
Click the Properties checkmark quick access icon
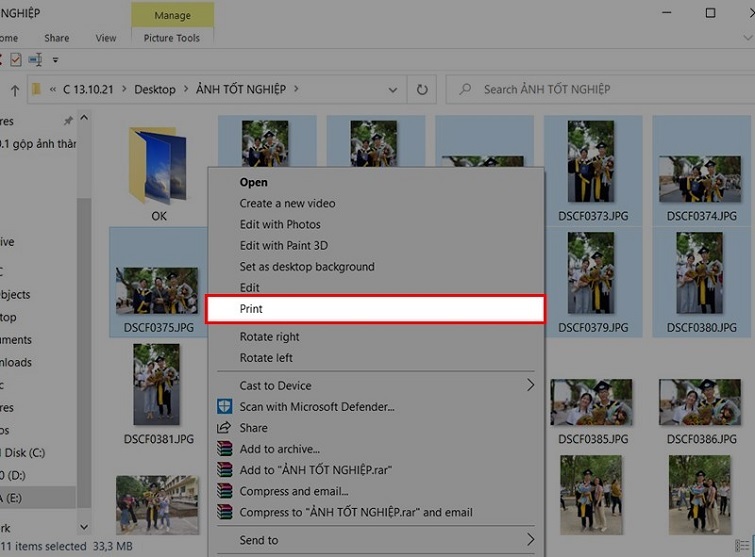pos(15,60)
